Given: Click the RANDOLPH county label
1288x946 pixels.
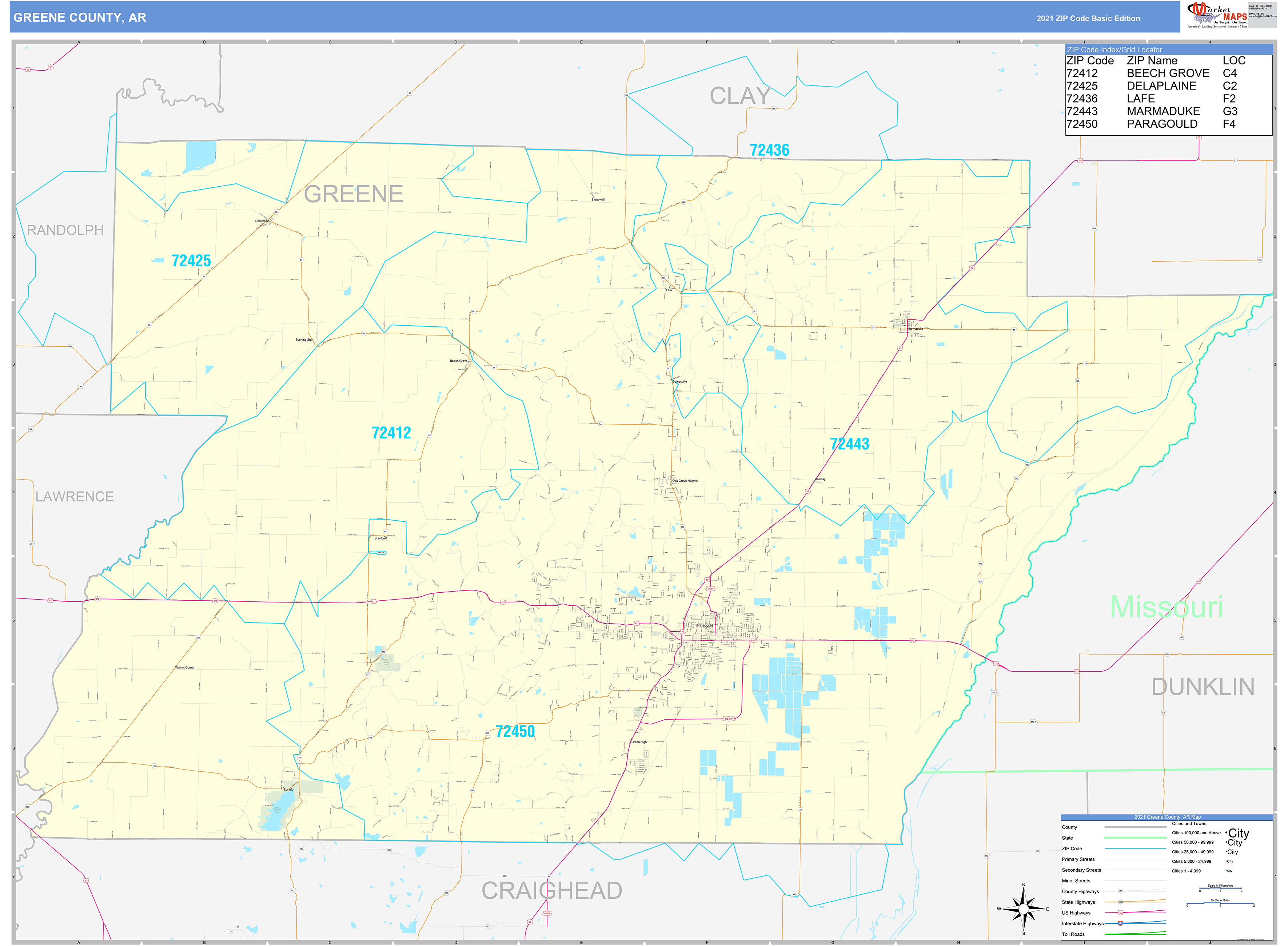Looking at the screenshot, I should click(x=65, y=230).
